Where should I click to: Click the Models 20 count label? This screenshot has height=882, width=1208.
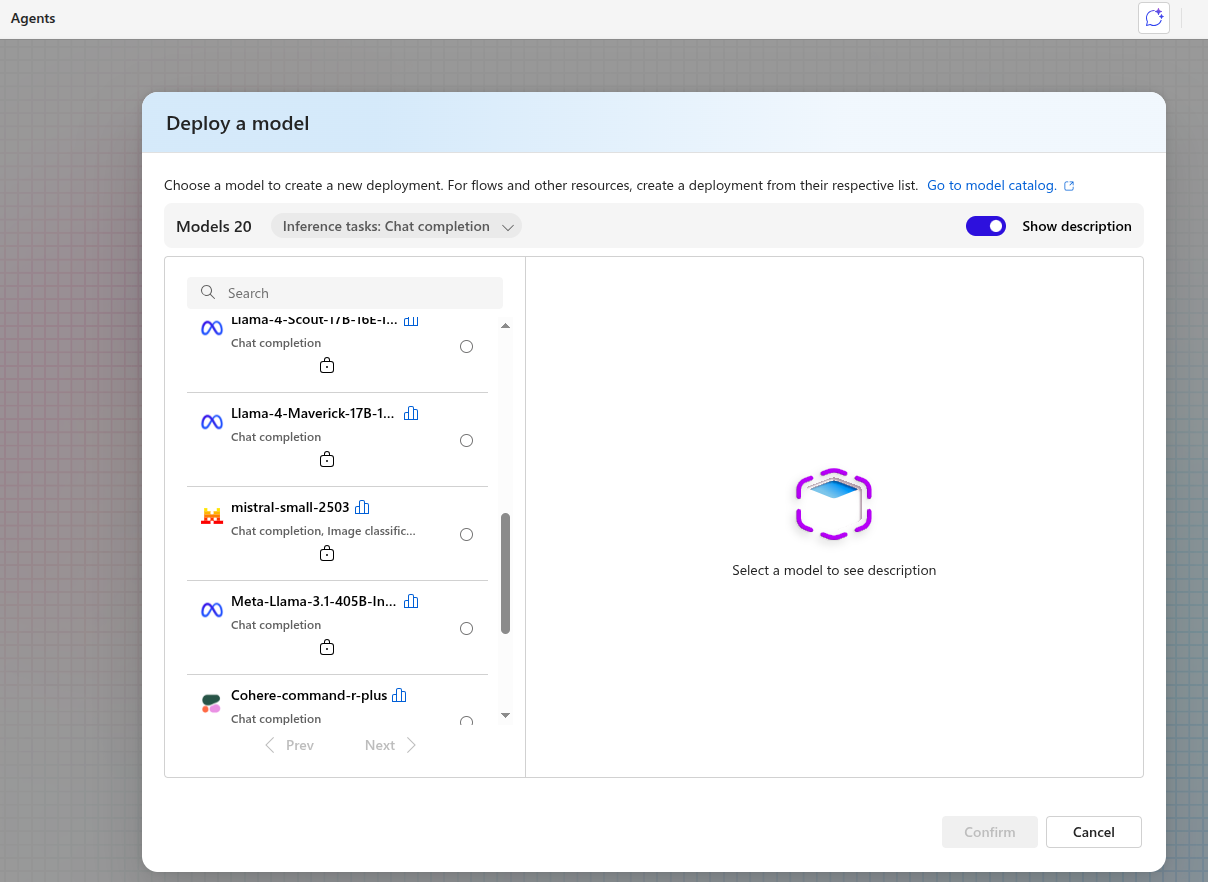(214, 226)
